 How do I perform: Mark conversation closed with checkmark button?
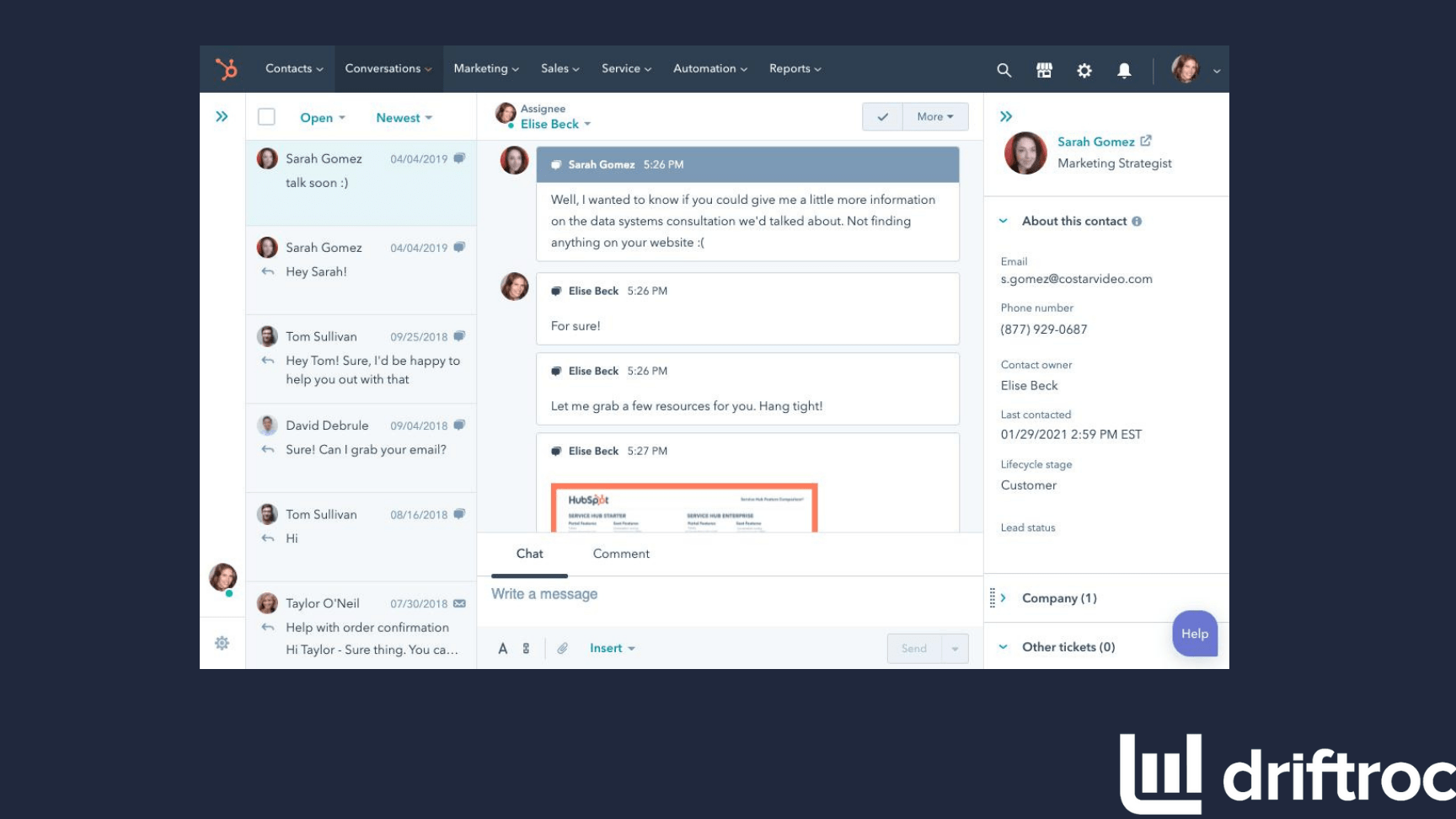click(x=882, y=117)
